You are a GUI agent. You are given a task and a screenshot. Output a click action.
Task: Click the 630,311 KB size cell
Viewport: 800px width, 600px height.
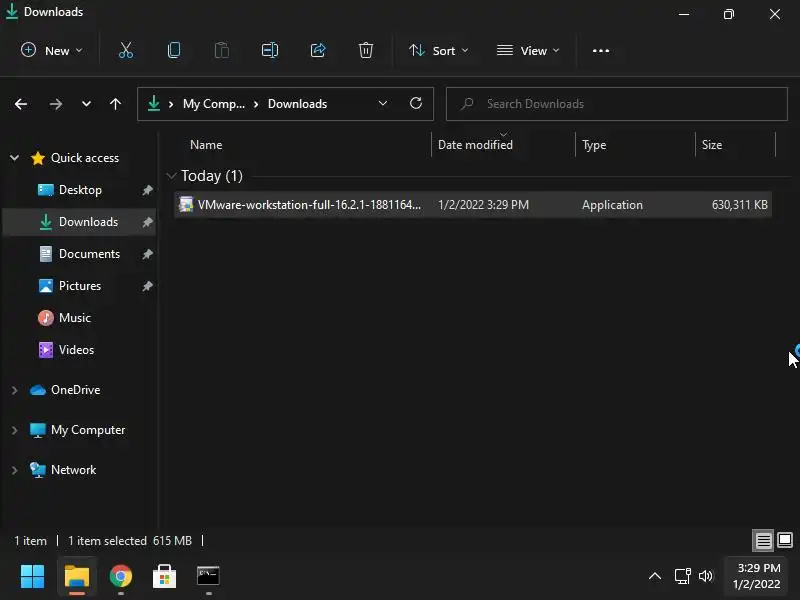point(739,205)
